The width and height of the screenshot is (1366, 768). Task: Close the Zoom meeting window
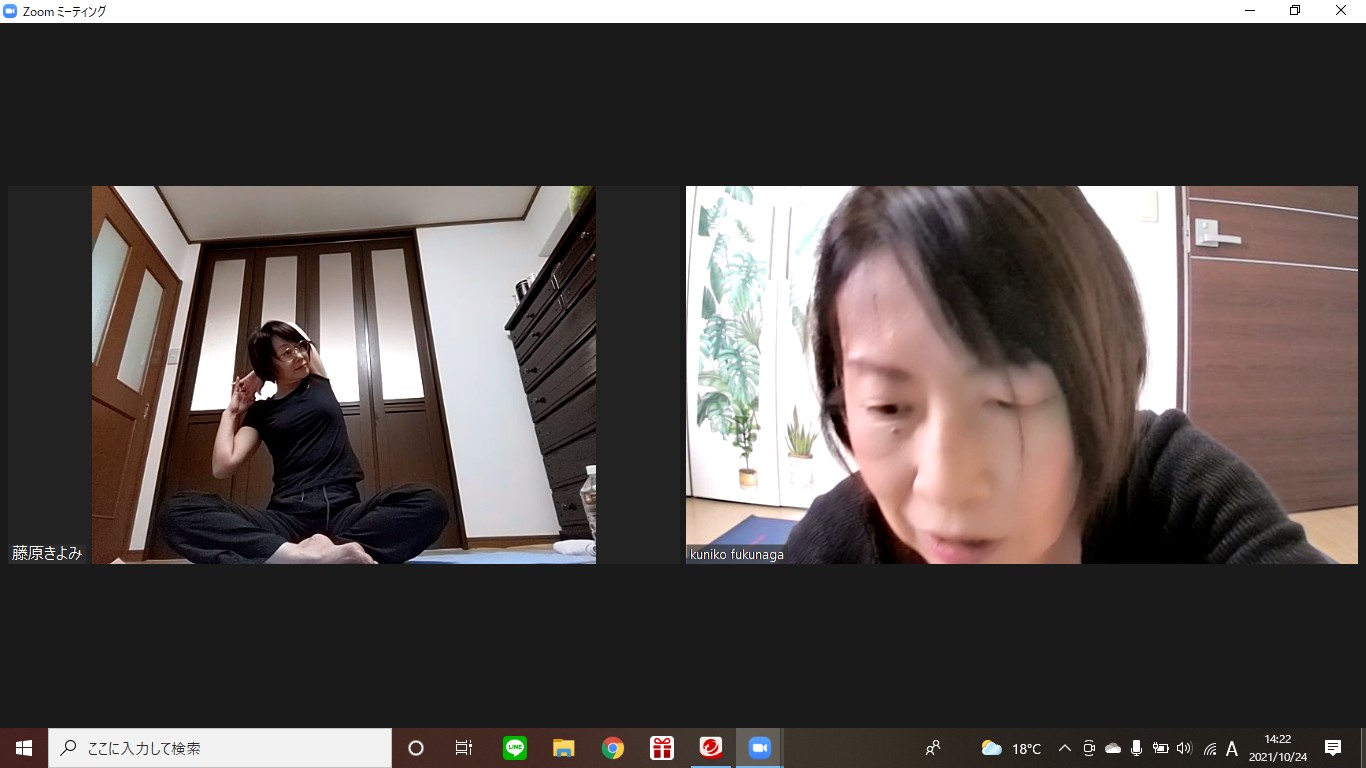tap(1341, 11)
